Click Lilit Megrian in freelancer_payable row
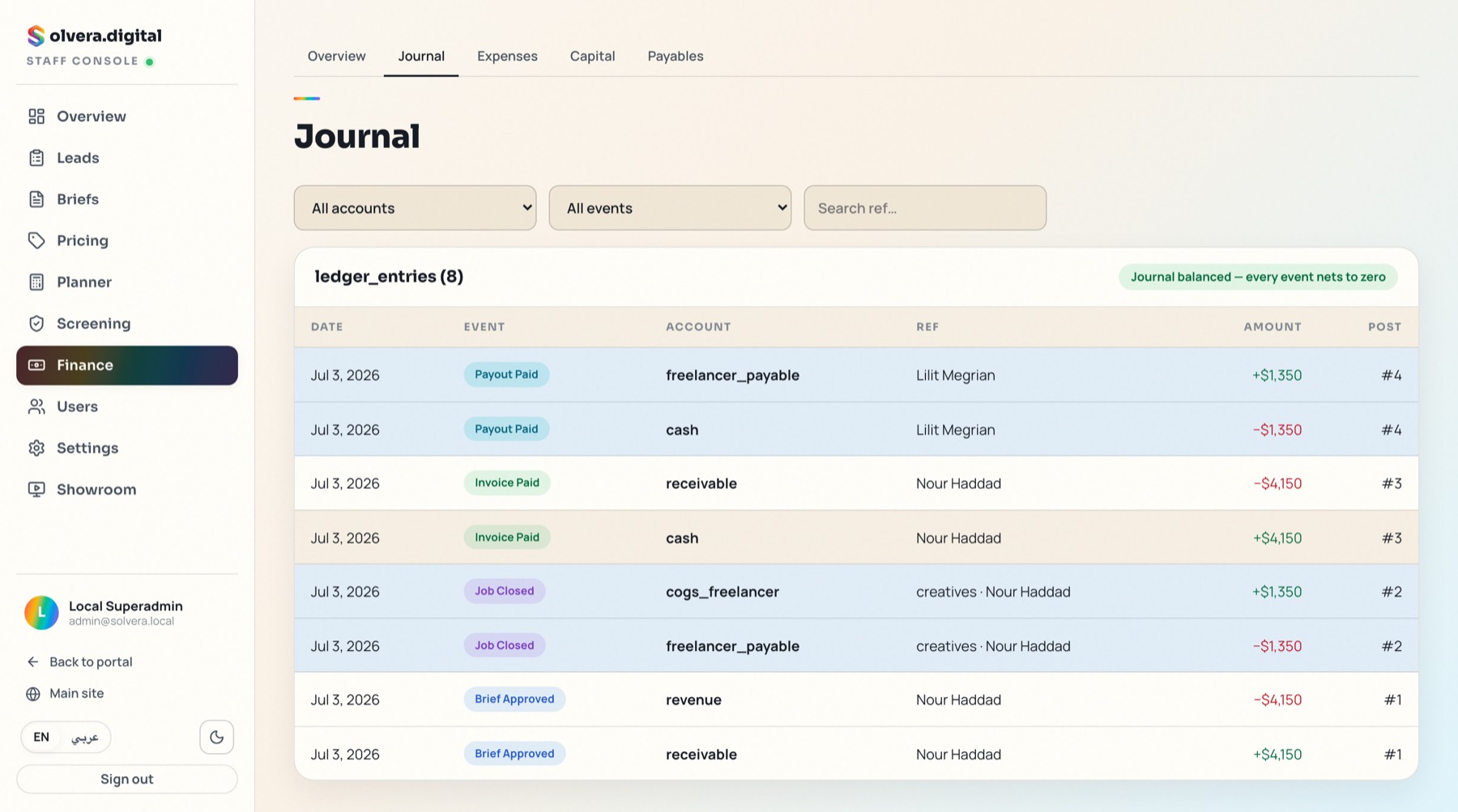 (956, 376)
